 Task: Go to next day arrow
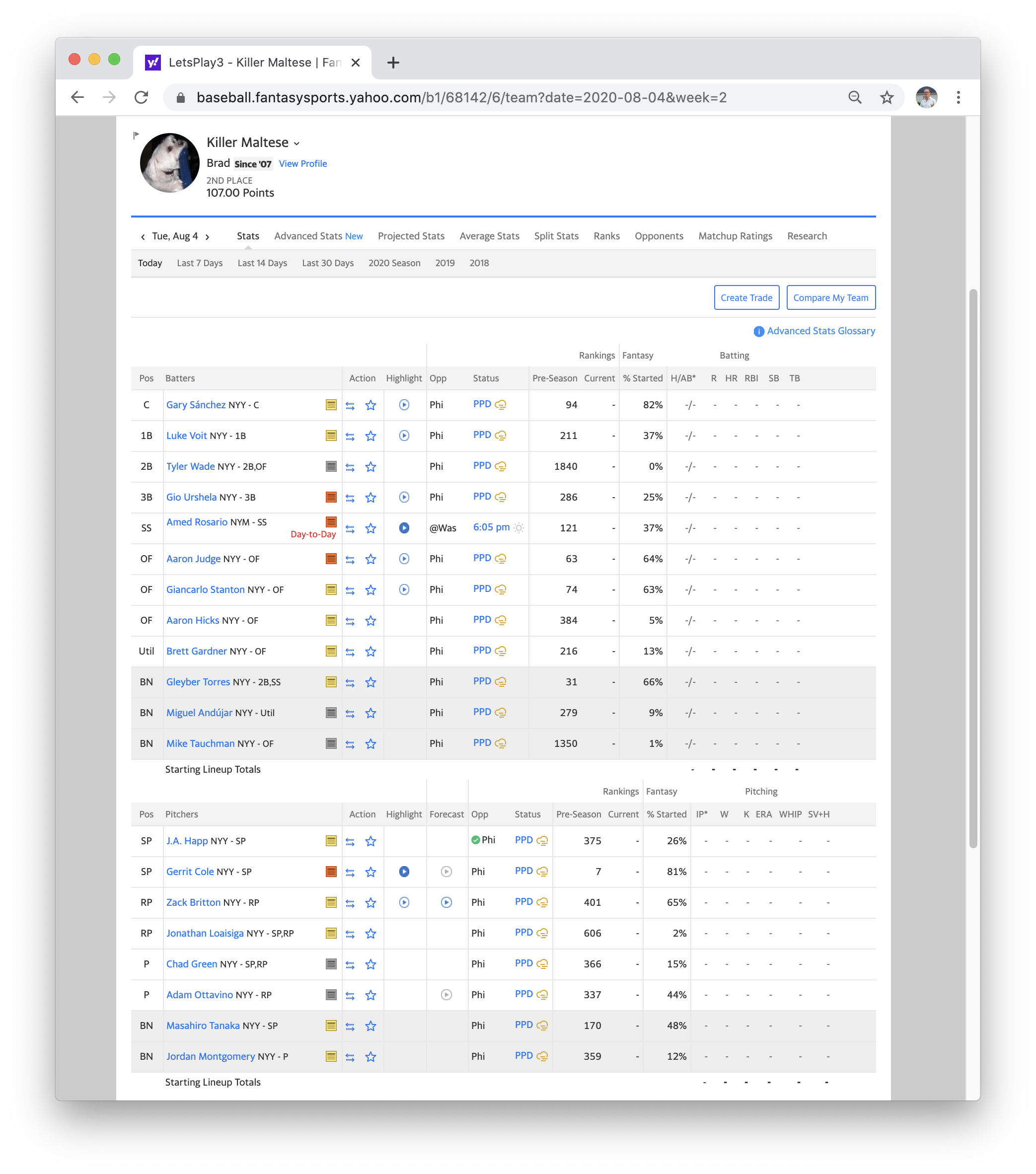(x=207, y=237)
